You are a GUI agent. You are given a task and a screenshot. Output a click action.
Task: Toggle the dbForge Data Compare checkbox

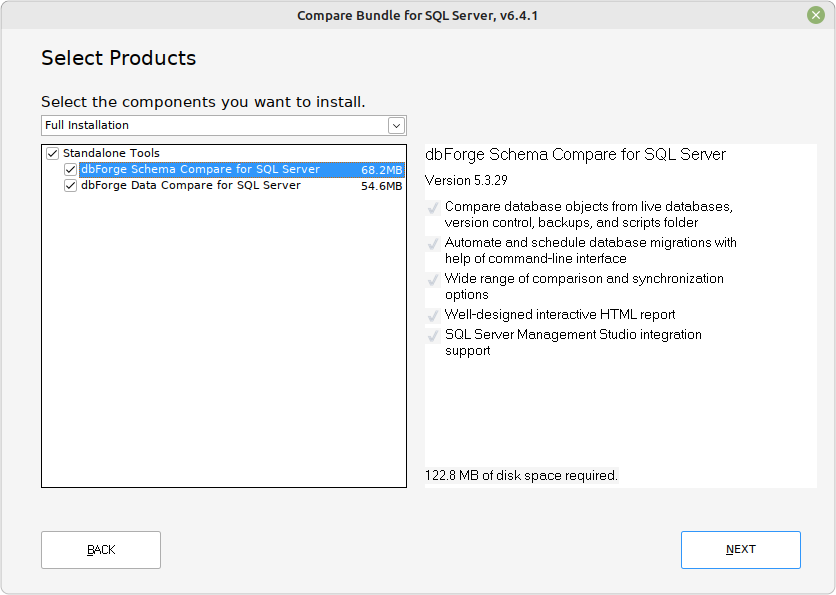coord(70,186)
